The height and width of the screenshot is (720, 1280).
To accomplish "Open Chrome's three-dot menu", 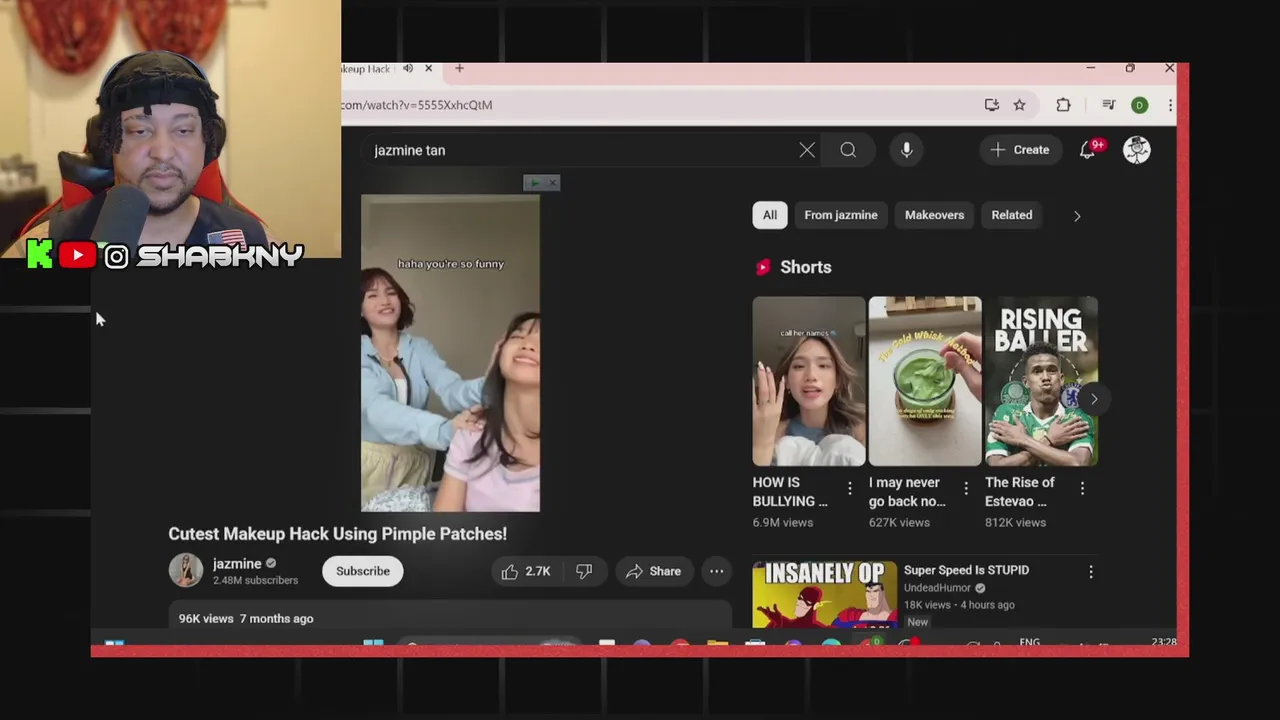I will coord(1170,105).
